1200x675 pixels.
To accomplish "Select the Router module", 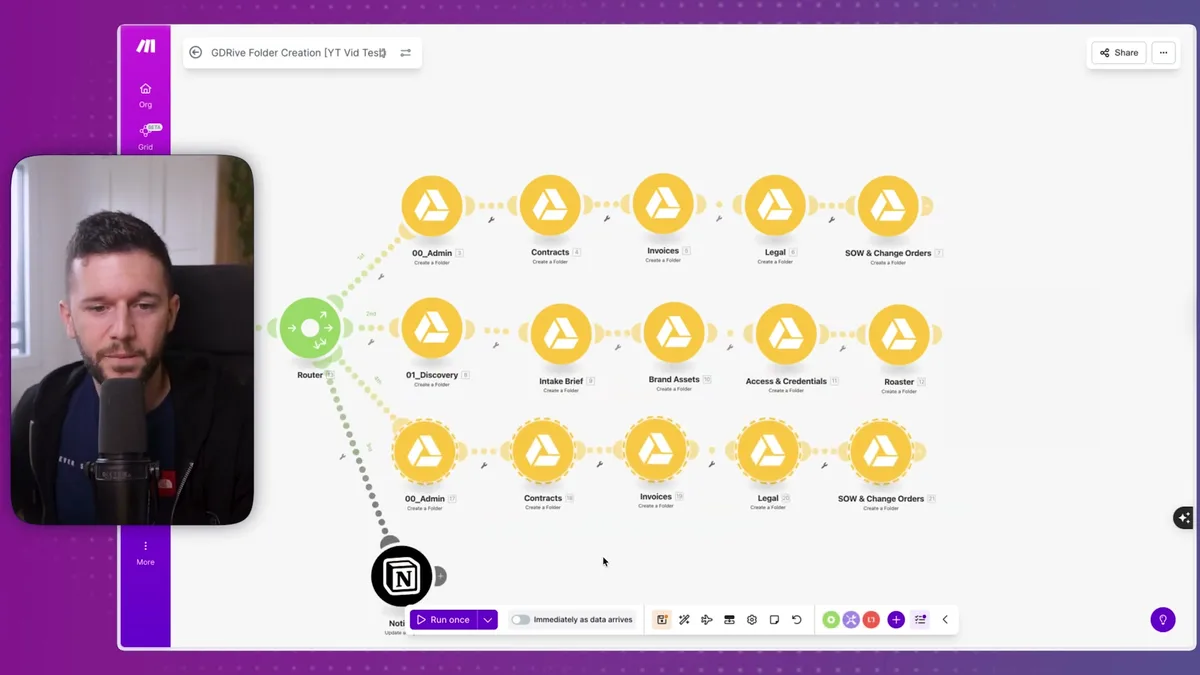I will pyautogui.click(x=311, y=327).
